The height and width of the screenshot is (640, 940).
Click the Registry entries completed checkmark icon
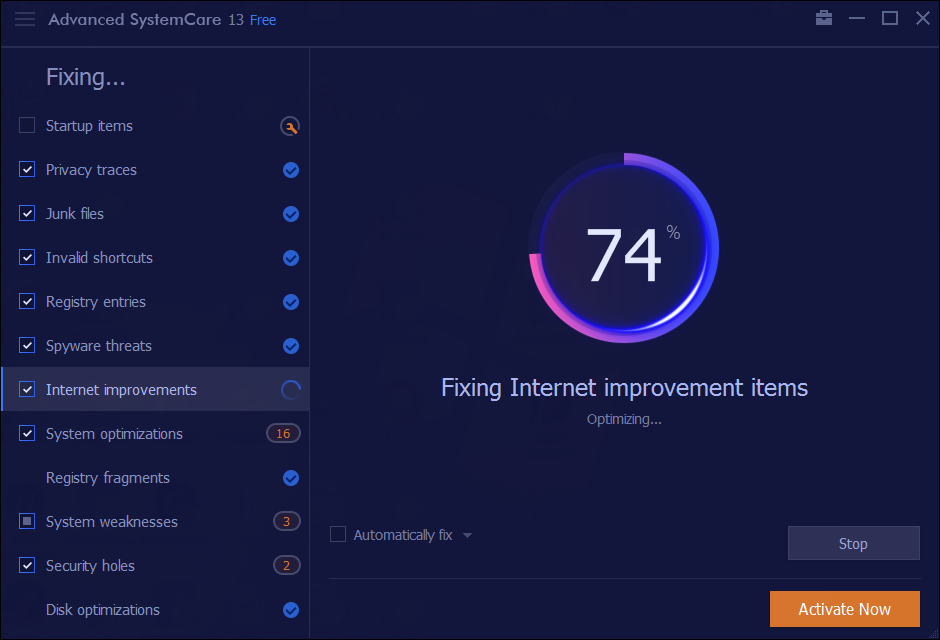(291, 302)
